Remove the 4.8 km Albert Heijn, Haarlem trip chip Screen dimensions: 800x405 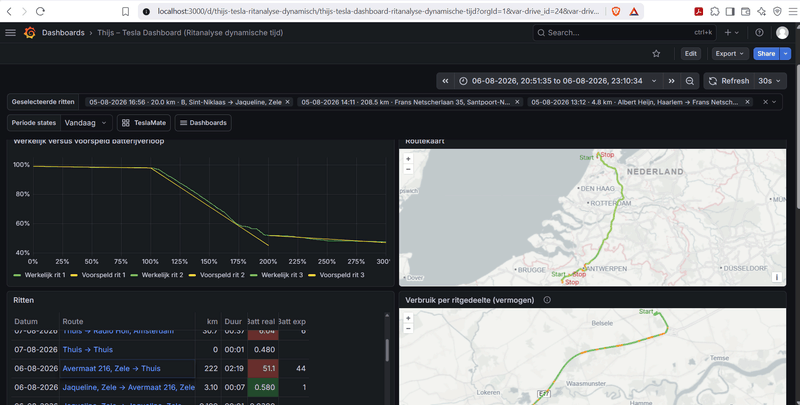pyautogui.click(x=747, y=102)
